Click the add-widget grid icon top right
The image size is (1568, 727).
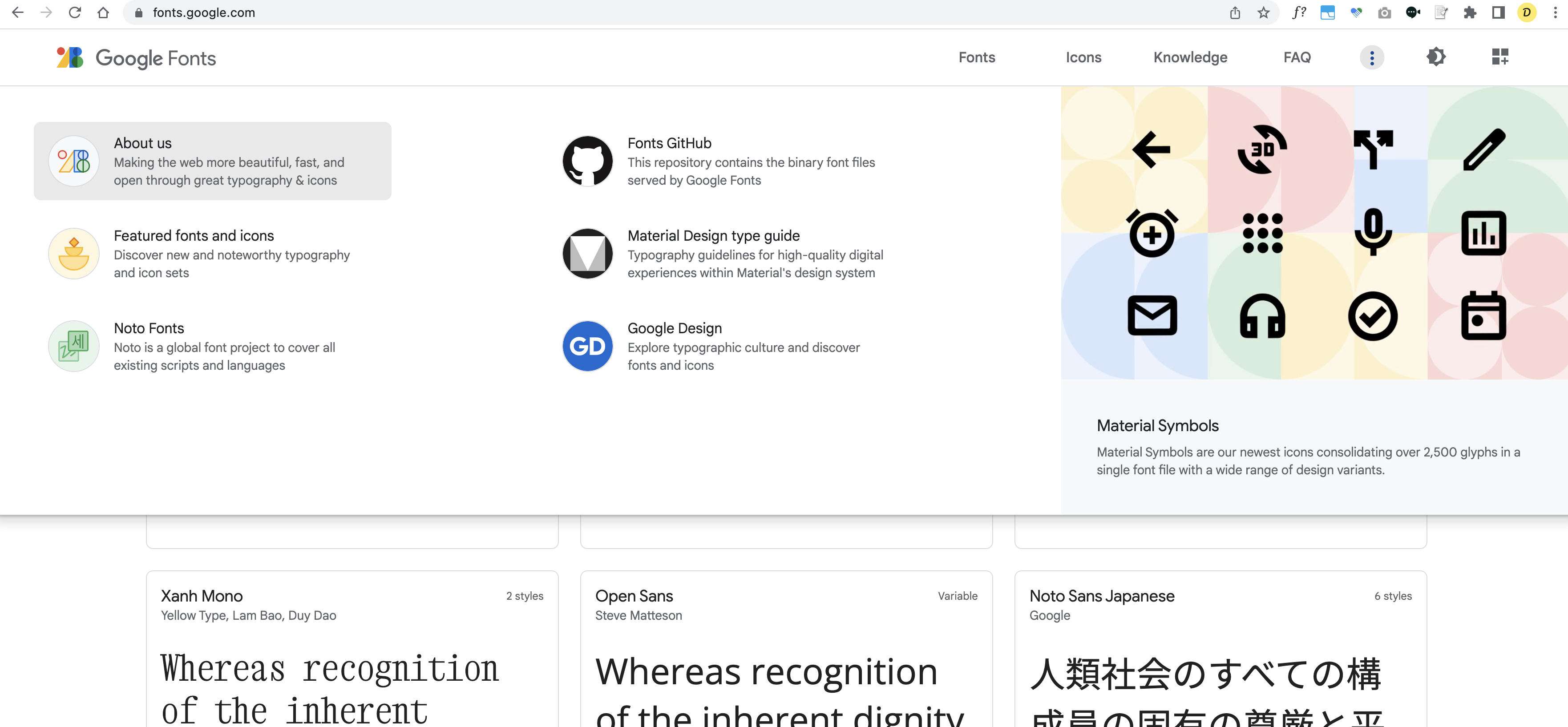1500,57
